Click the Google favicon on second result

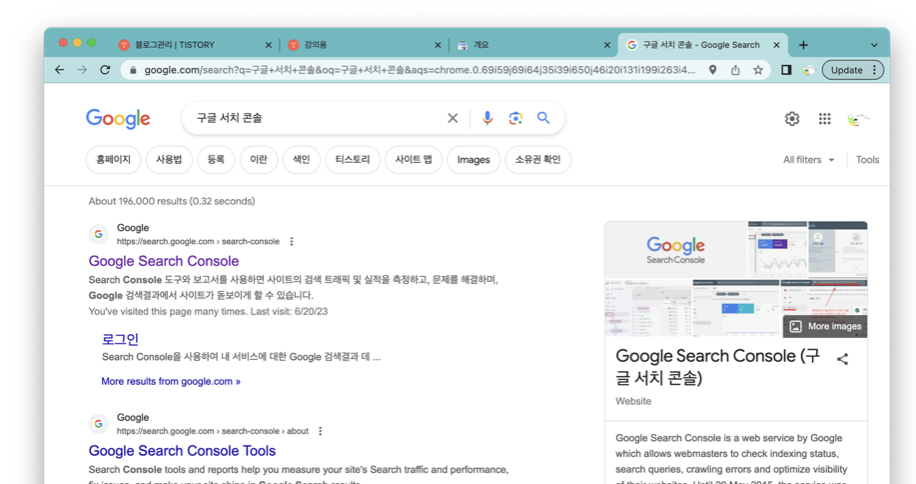98,424
